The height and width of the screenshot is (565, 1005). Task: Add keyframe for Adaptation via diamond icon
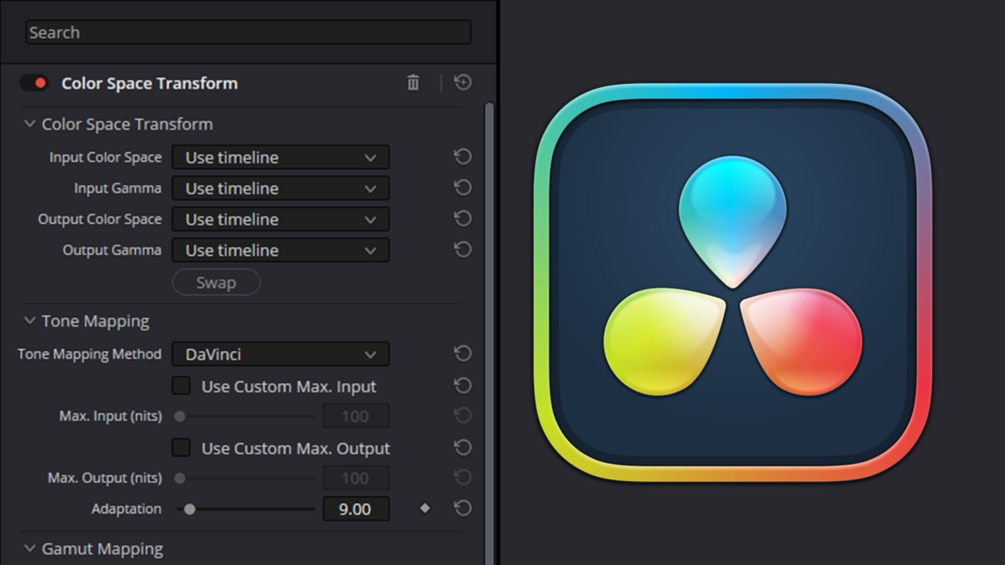pos(425,508)
